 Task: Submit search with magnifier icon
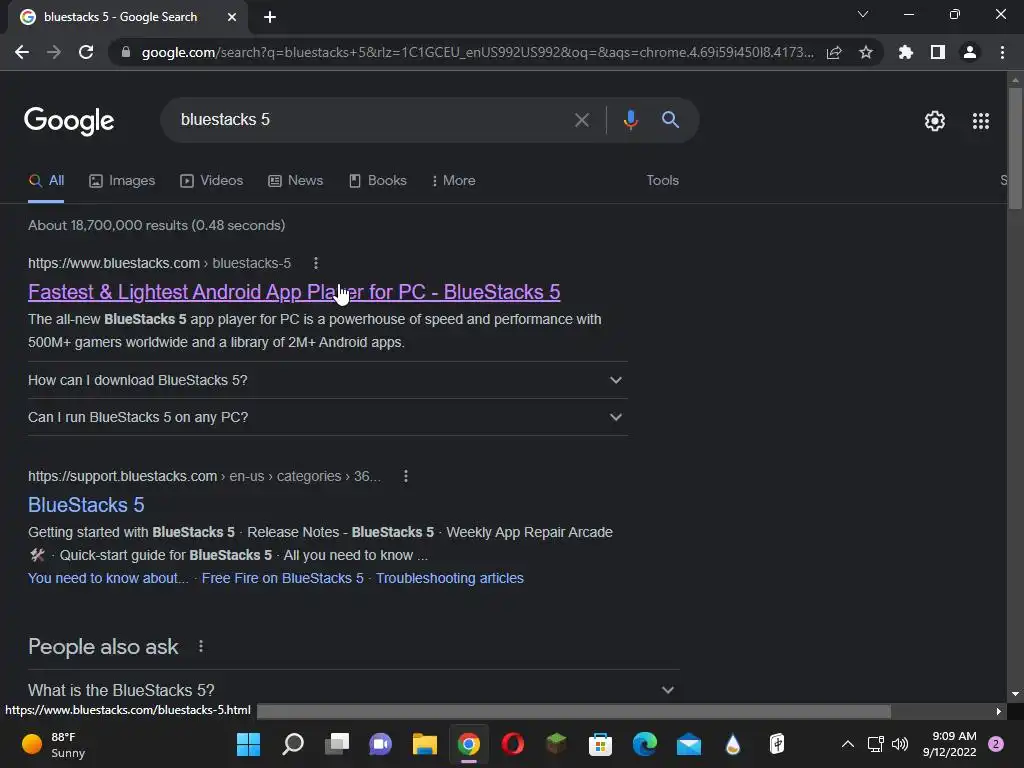click(670, 120)
